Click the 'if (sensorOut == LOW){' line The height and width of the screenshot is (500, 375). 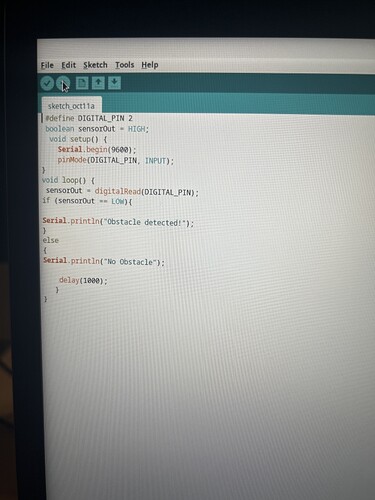point(87,201)
